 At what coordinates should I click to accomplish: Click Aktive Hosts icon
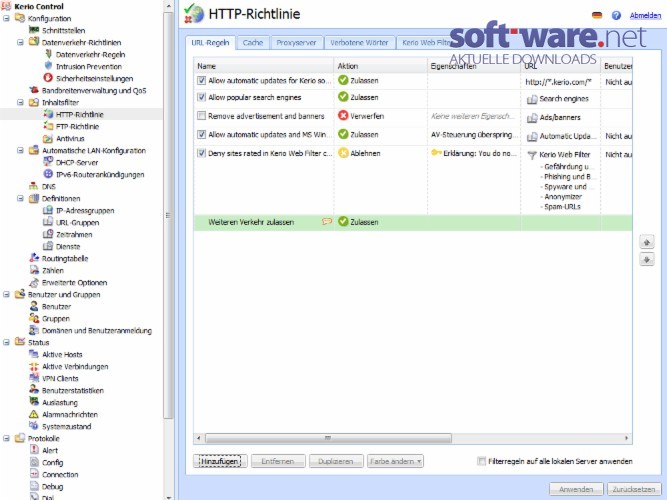point(34,354)
